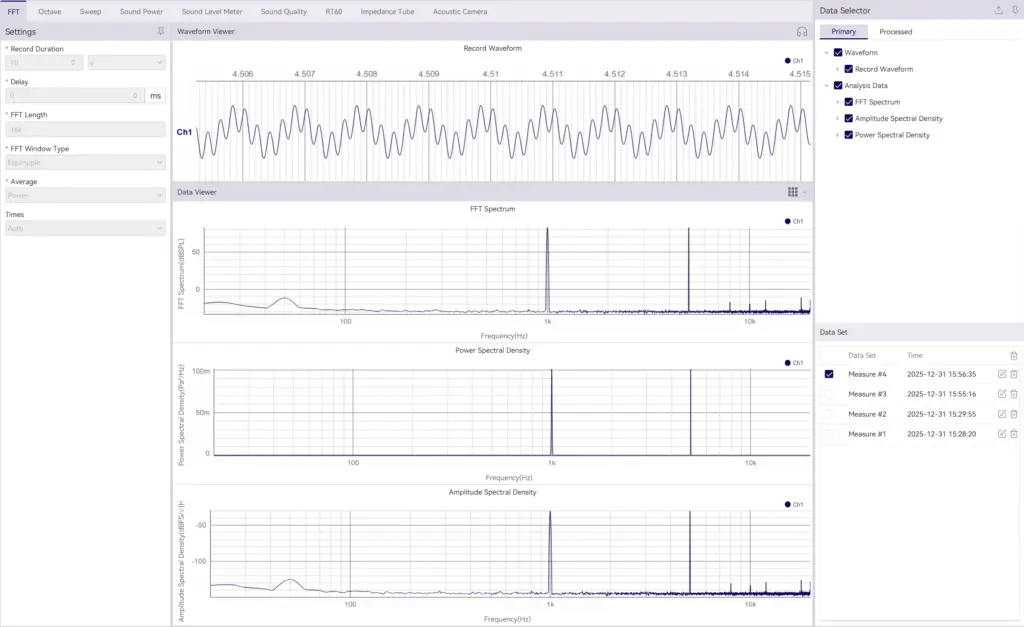Open the Processed tab in Data Selector
The width and height of the screenshot is (1024, 627).
click(x=895, y=31)
